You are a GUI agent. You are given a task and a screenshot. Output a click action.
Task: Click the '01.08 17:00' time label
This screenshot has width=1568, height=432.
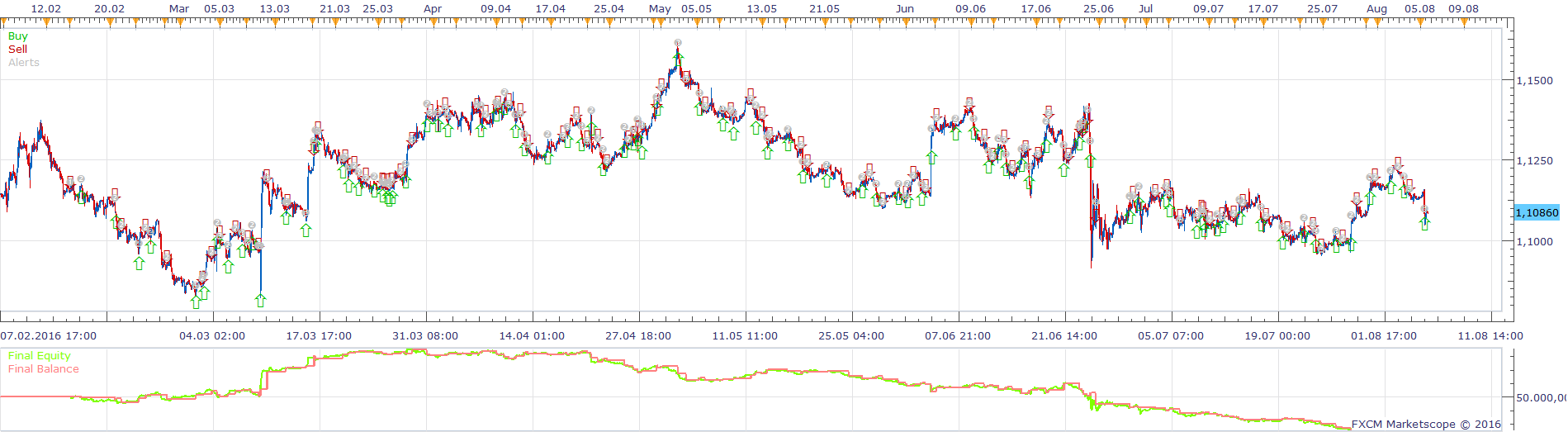pos(1384,335)
